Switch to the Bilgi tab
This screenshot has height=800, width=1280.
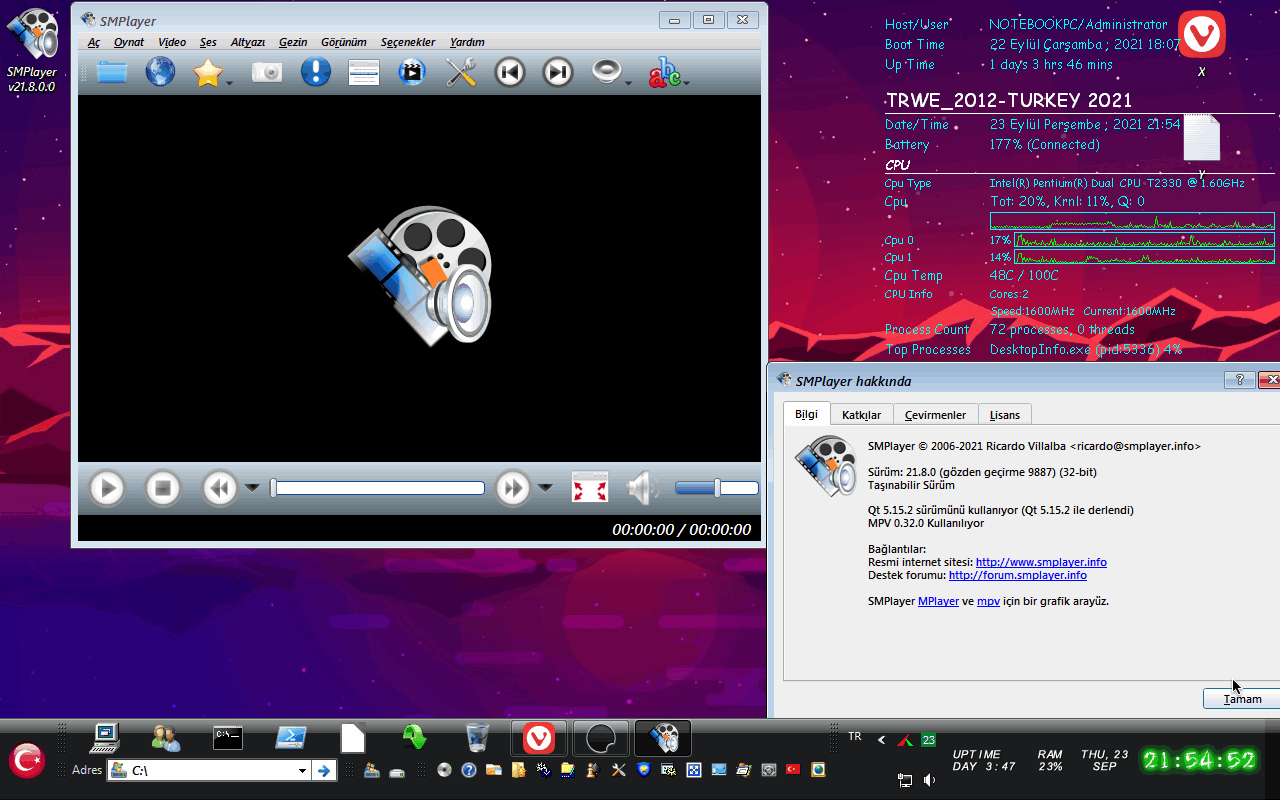click(806, 414)
